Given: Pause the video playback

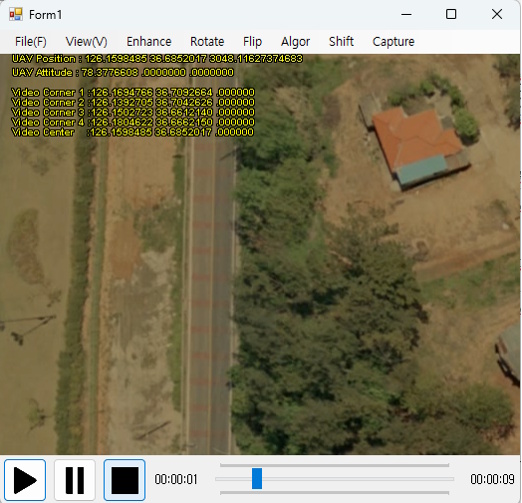Looking at the screenshot, I should coord(75,480).
